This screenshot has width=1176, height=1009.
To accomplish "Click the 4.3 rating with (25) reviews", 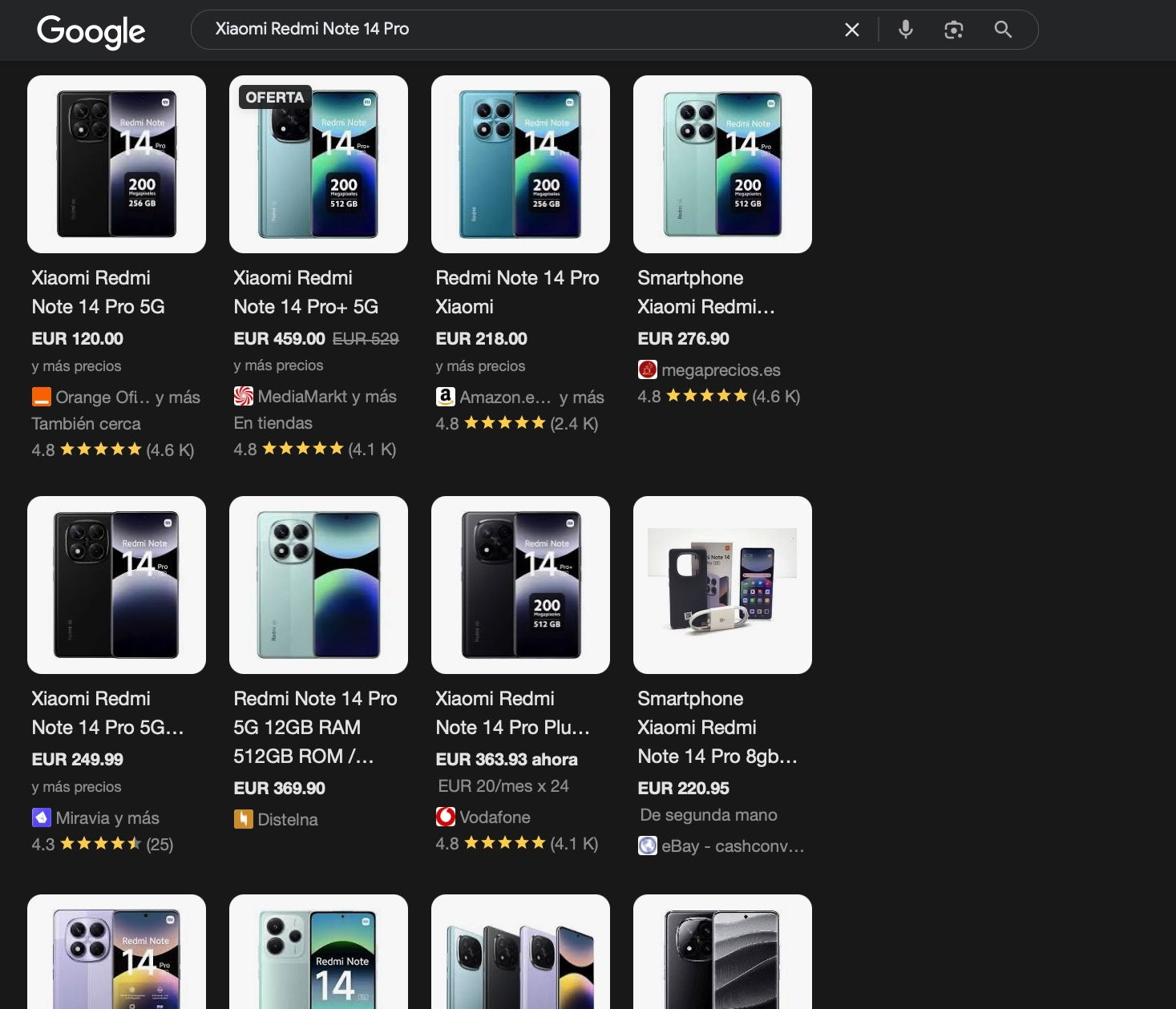I will click(103, 844).
